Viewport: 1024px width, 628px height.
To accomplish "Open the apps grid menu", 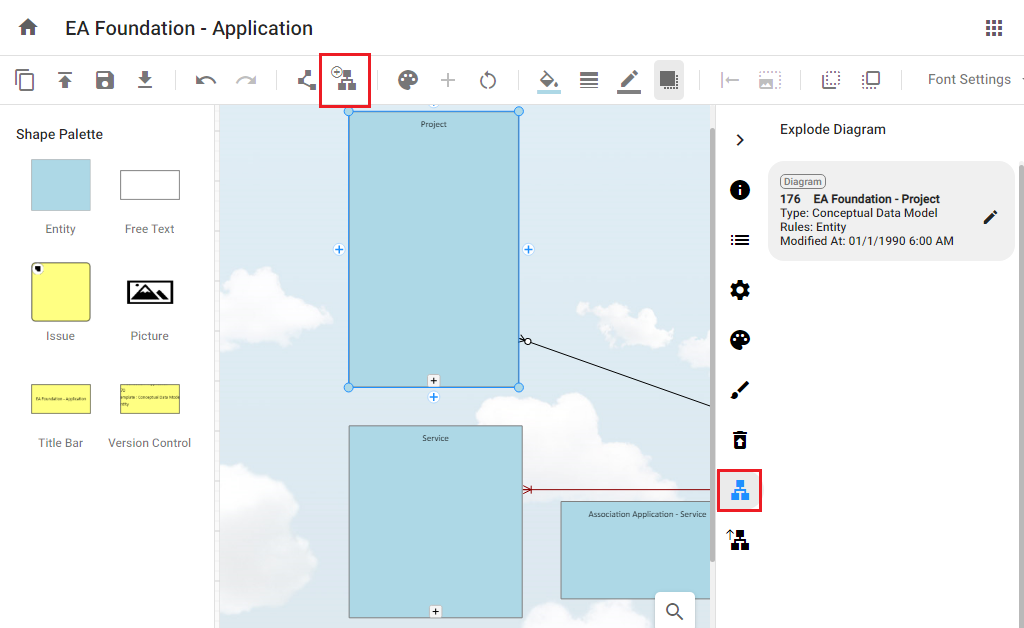I will (x=993, y=28).
